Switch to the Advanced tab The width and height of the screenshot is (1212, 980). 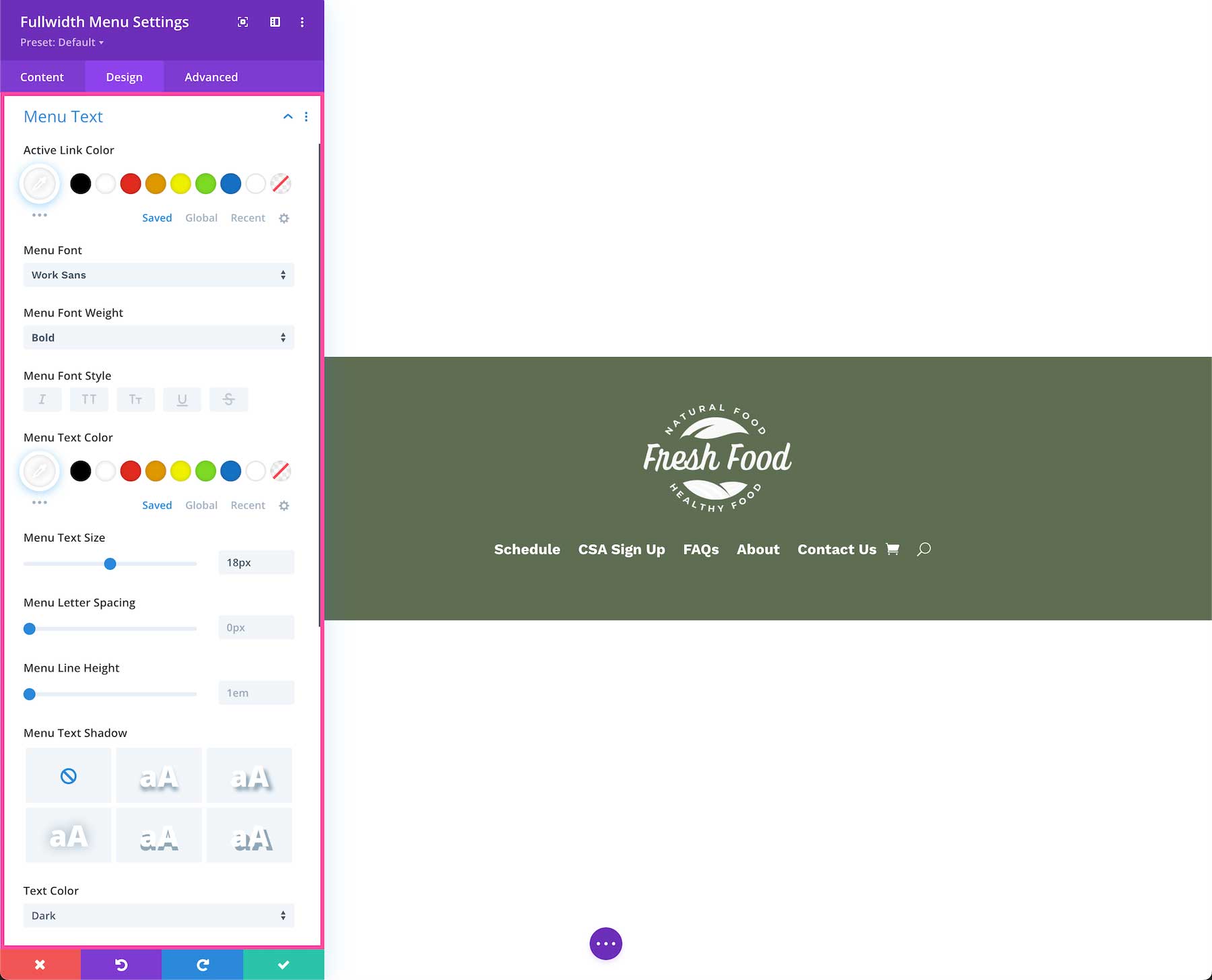point(210,76)
